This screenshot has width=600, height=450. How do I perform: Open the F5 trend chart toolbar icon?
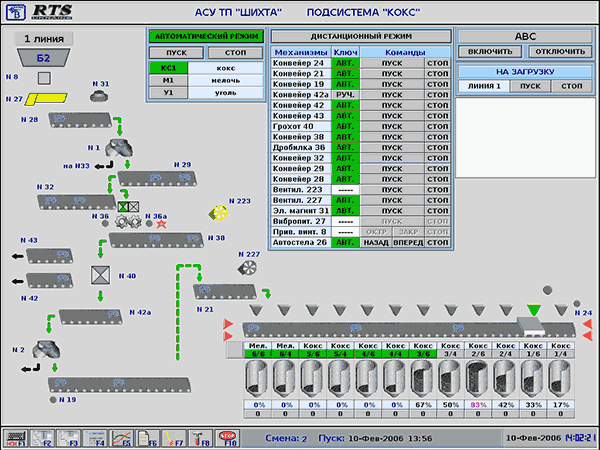click(x=121, y=438)
